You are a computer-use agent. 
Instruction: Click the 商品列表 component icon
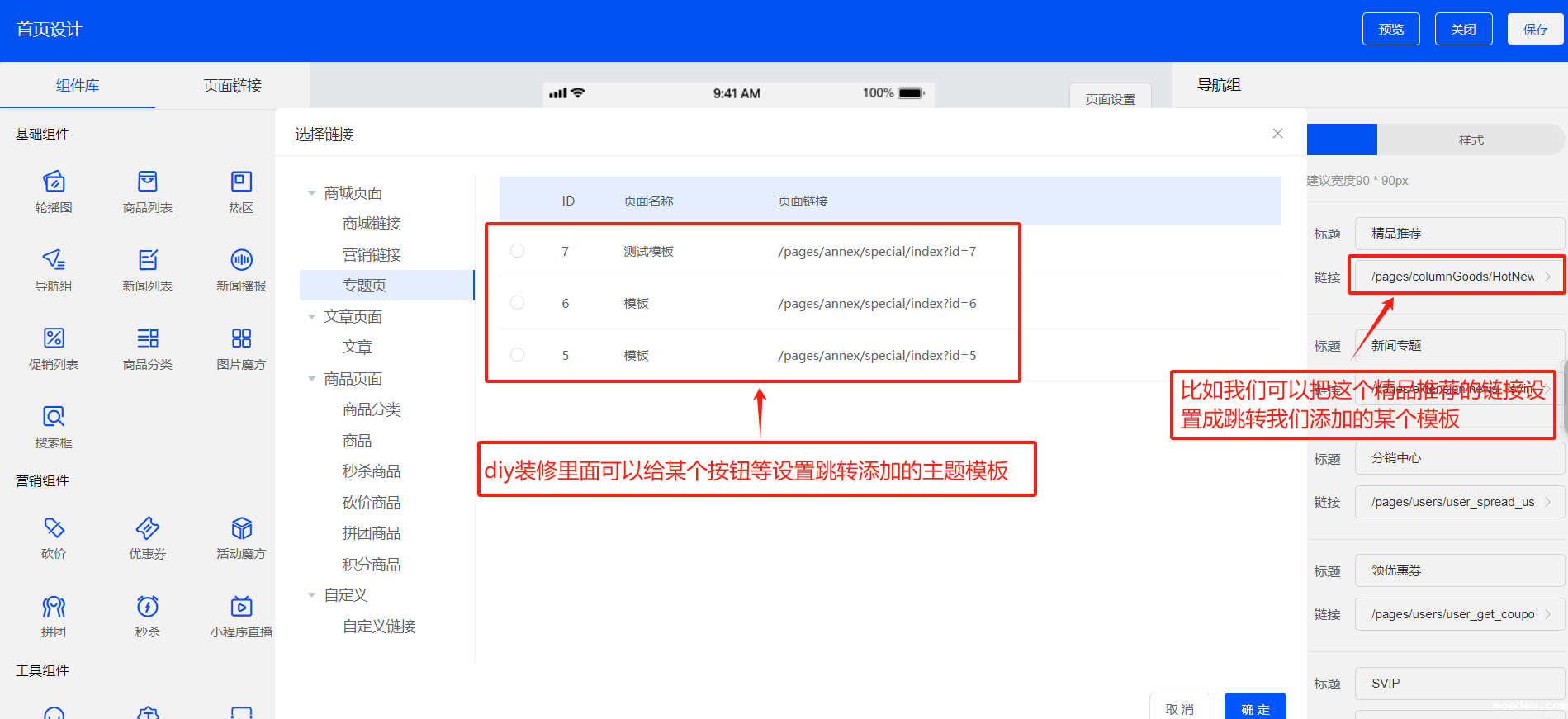coord(148,182)
